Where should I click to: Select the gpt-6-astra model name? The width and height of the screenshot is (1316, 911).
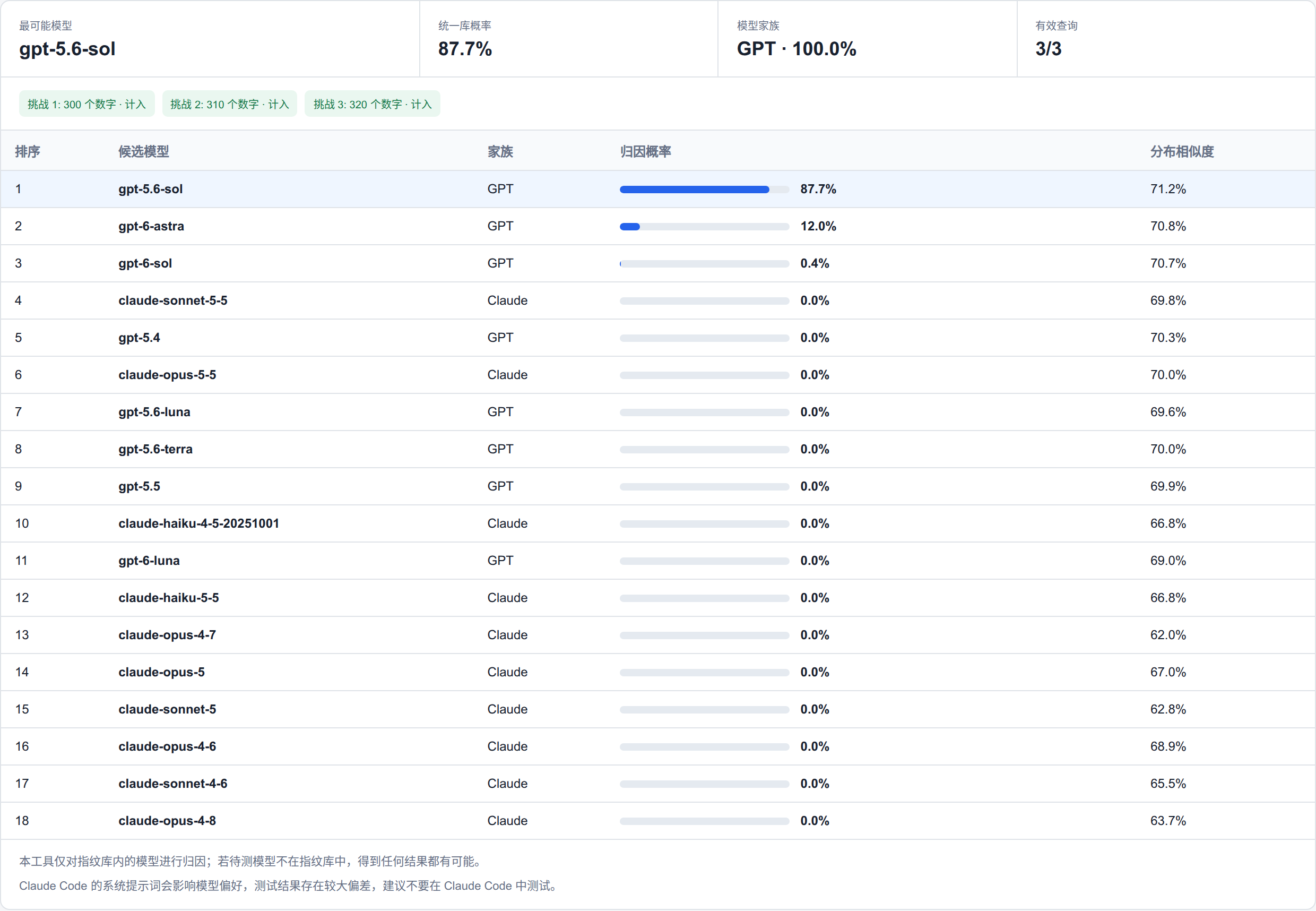[151, 226]
